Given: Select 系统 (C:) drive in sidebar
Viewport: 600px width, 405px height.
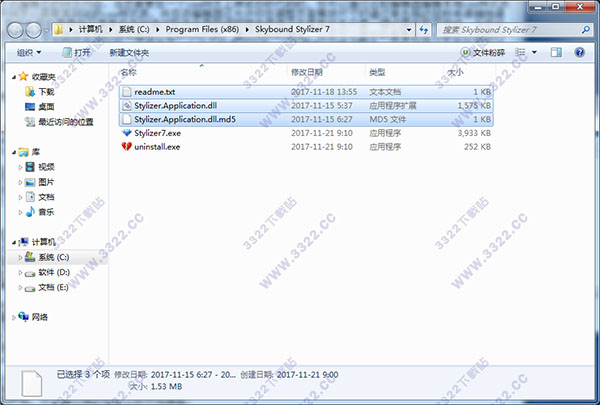Looking at the screenshot, I should click(x=54, y=257).
